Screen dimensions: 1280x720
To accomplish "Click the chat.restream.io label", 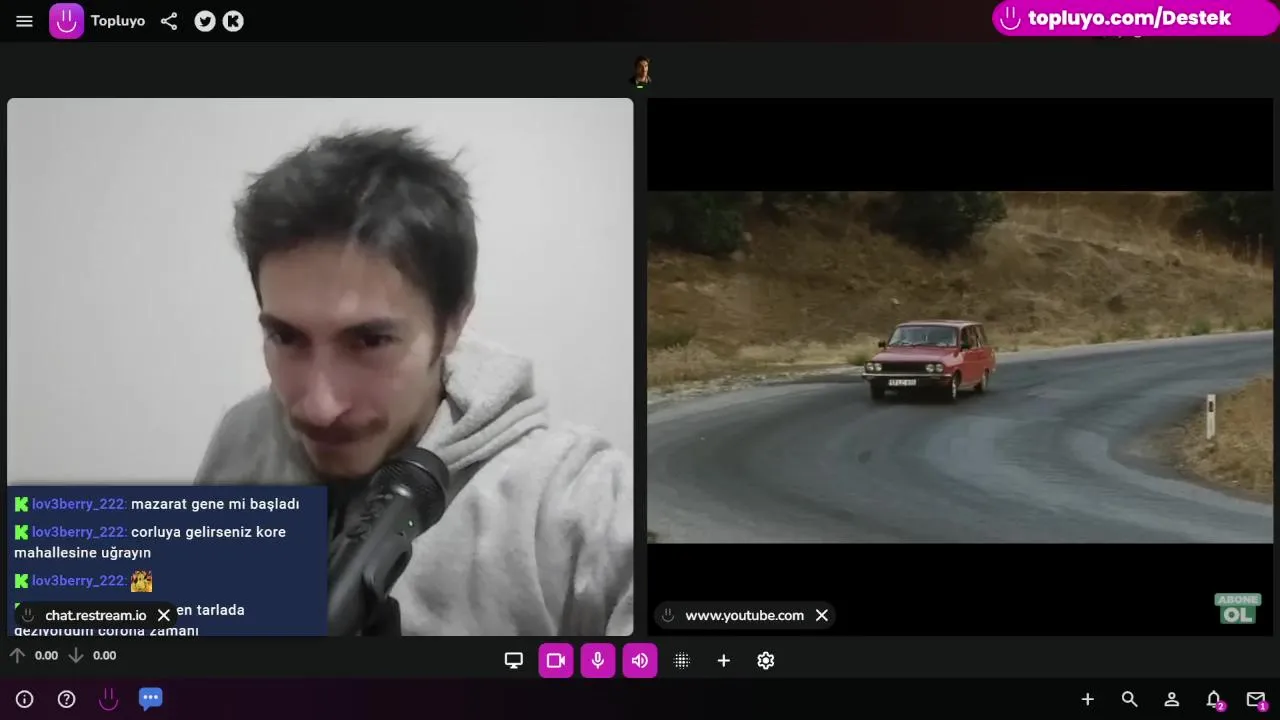I will (x=96, y=615).
